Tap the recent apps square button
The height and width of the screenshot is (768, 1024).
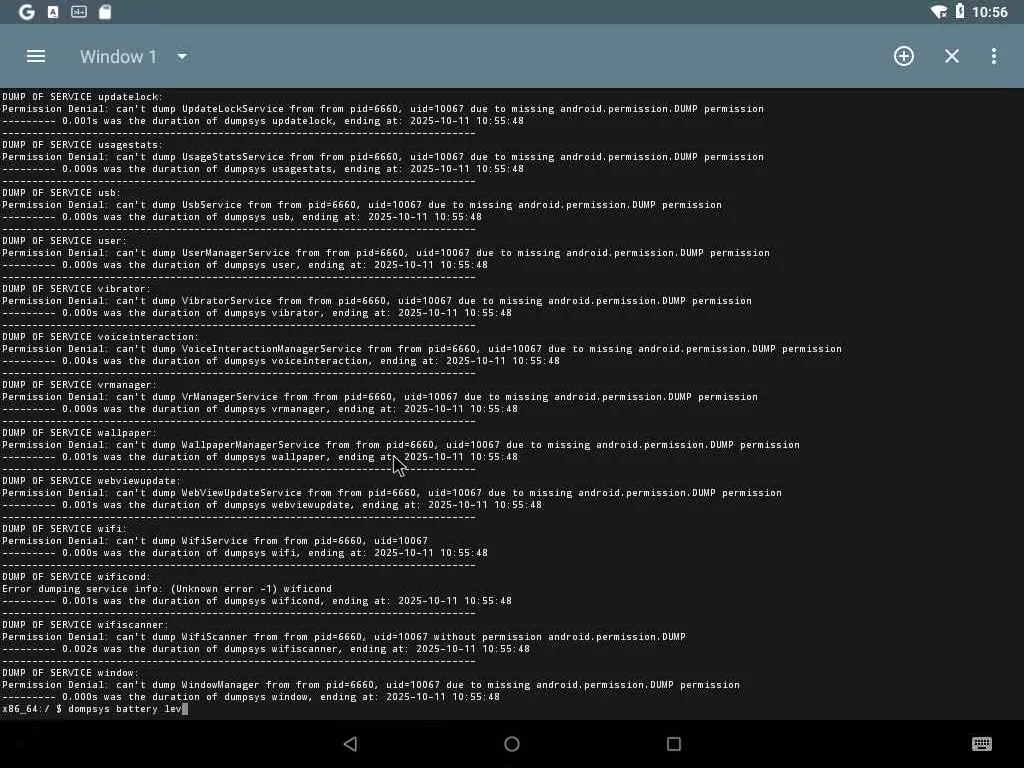click(x=674, y=743)
